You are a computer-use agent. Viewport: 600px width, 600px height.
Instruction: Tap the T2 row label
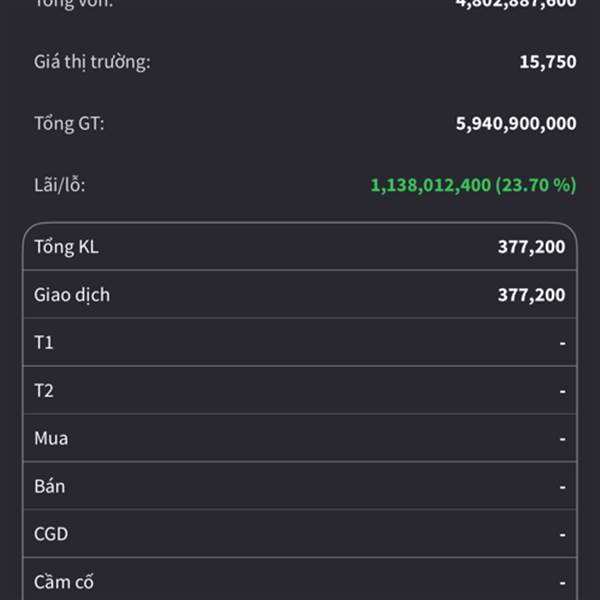tap(44, 391)
